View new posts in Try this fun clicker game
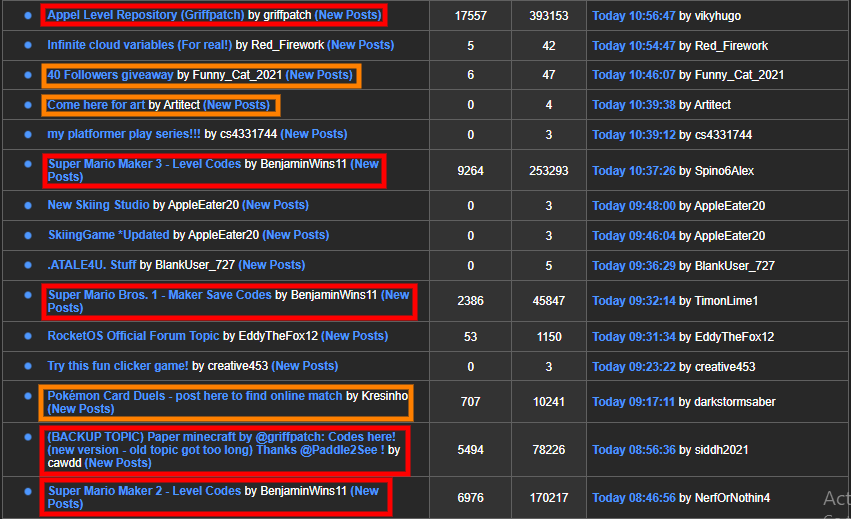The height and width of the screenshot is (519, 851). tap(305, 366)
